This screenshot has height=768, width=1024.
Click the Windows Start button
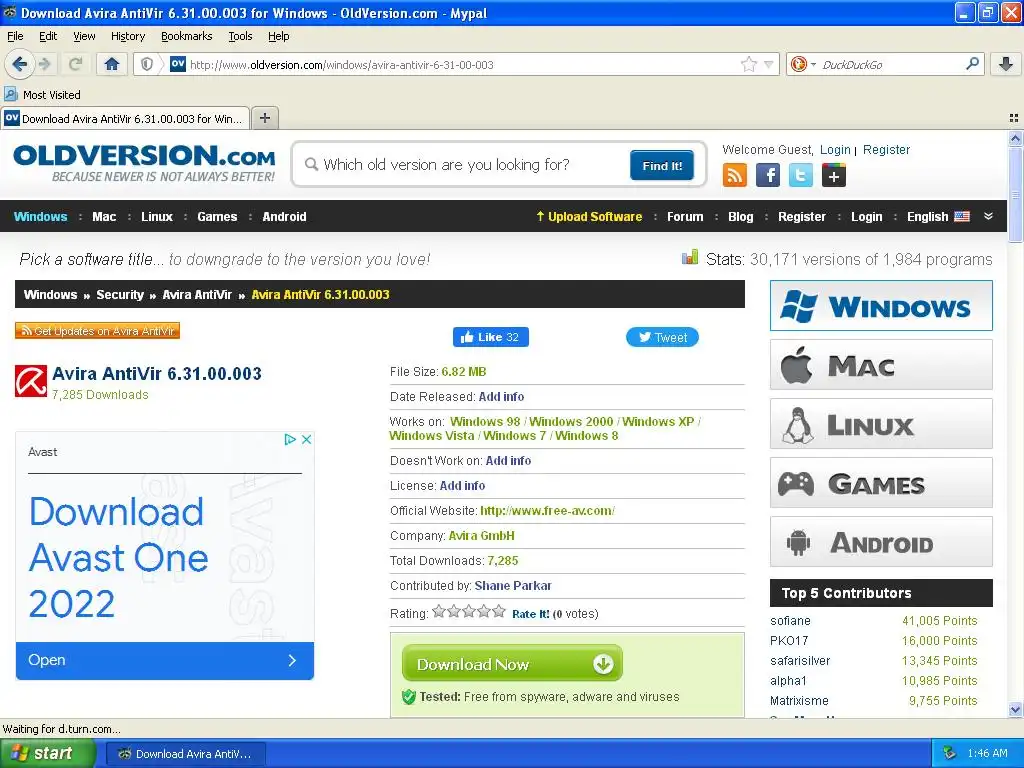pos(48,753)
